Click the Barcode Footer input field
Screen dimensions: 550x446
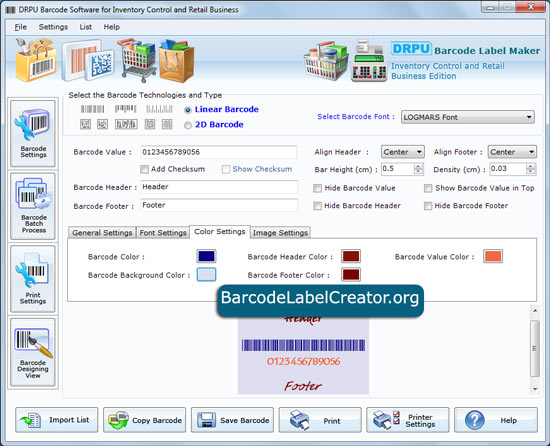click(x=219, y=205)
